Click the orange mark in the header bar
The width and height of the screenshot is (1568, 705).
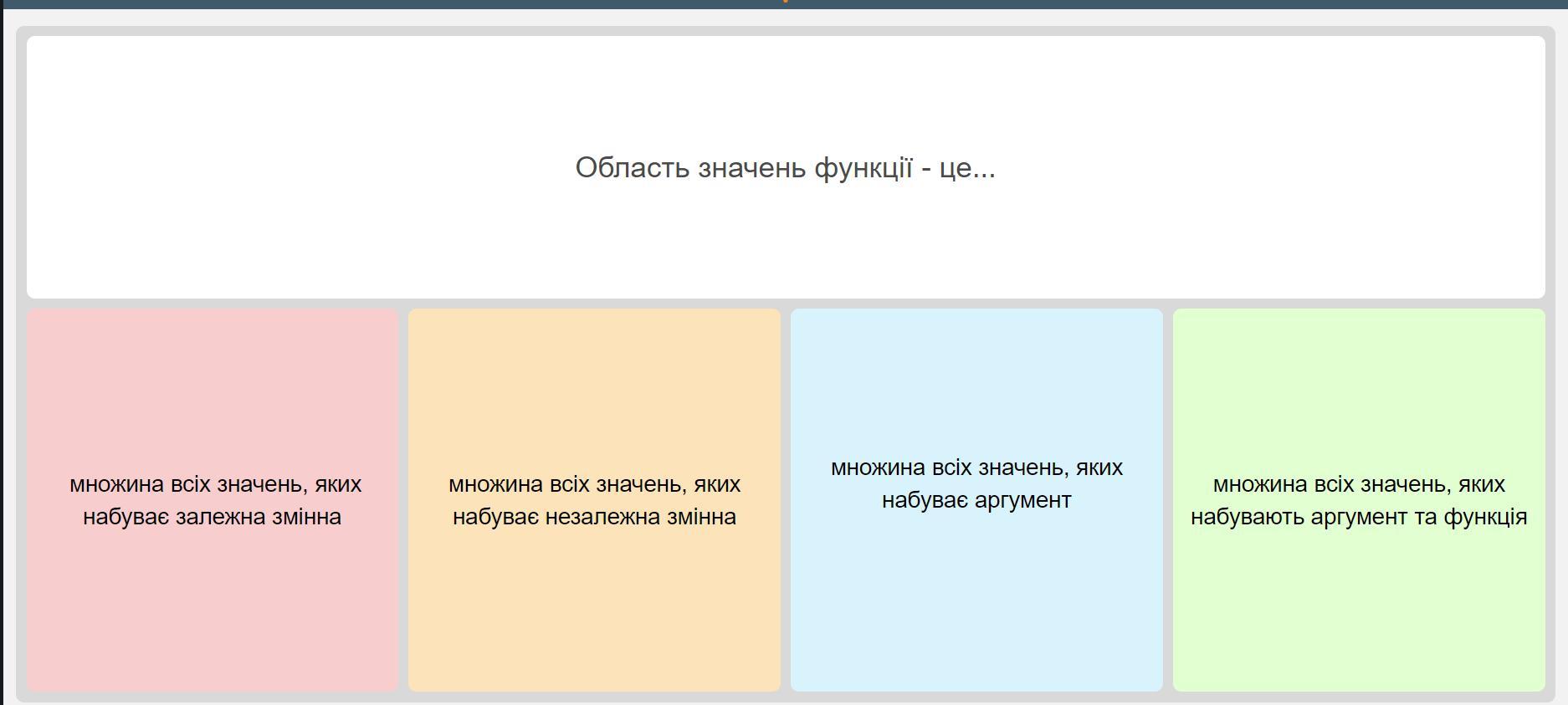pyautogui.click(x=785, y=2)
